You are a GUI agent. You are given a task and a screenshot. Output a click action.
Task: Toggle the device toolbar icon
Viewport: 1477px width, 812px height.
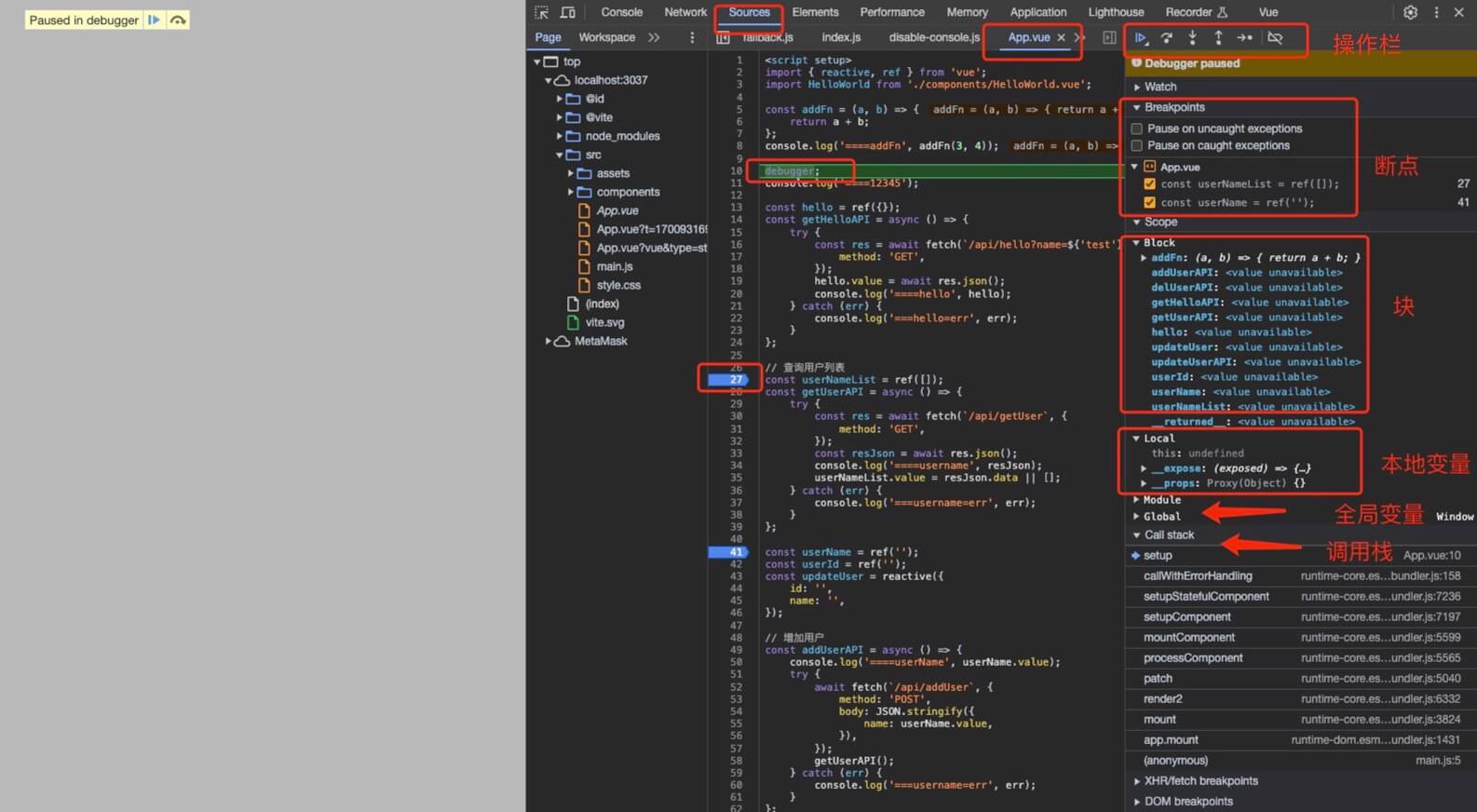pyautogui.click(x=567, y=12)
